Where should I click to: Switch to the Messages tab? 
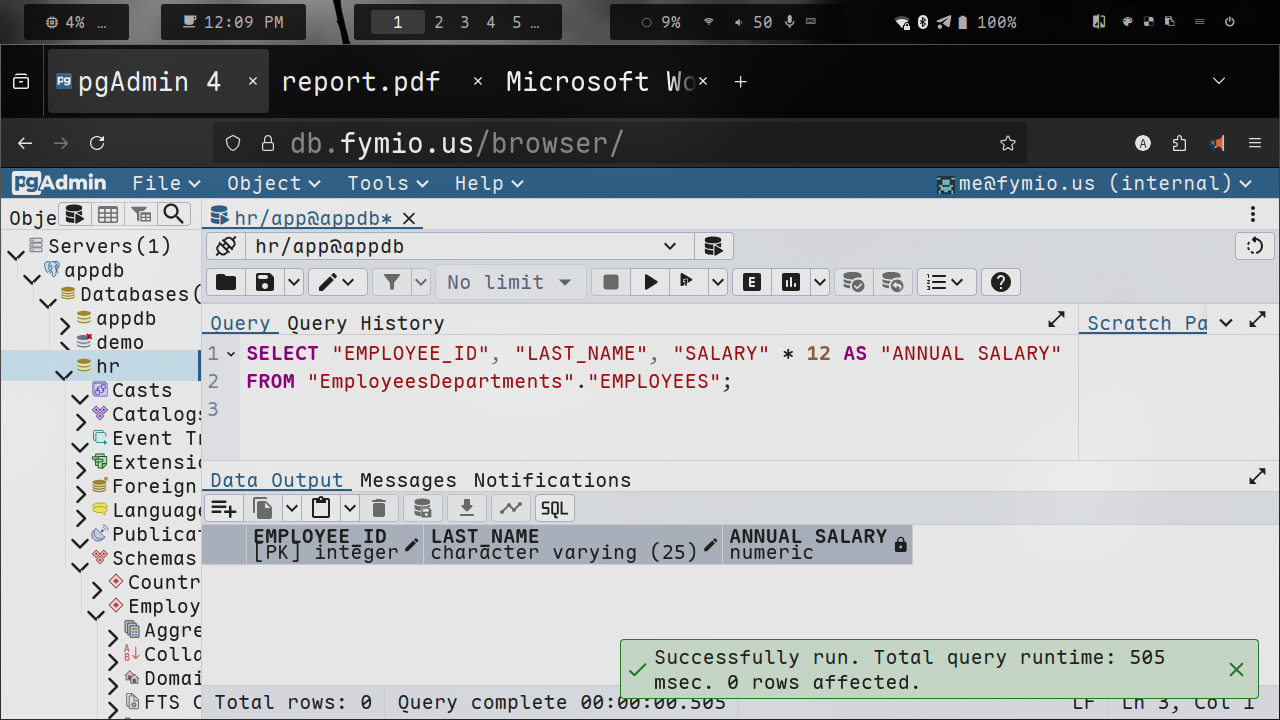pos(408,480)
